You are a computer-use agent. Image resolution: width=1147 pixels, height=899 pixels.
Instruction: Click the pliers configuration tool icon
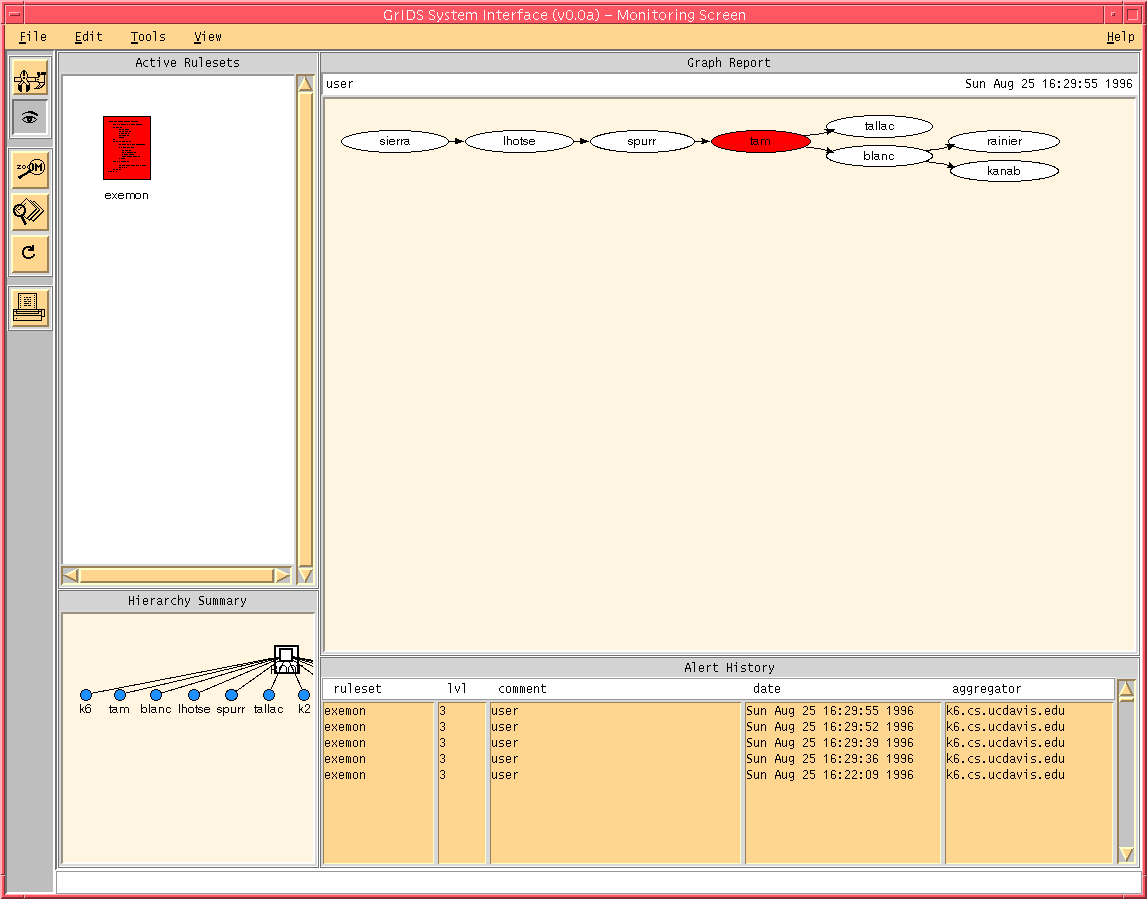[30, 78]
